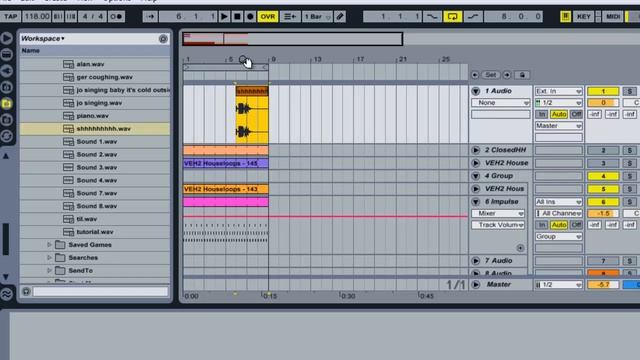Toggle the computer MIDI keyboard icon
This screenshot has height=360, width=640.
[x=565, y=17]
